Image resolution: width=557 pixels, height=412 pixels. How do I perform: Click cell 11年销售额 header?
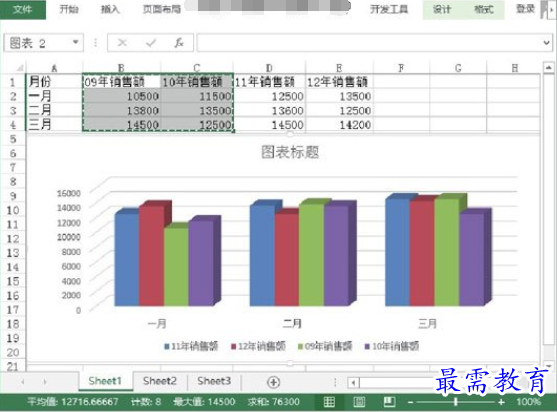point(269,82)
